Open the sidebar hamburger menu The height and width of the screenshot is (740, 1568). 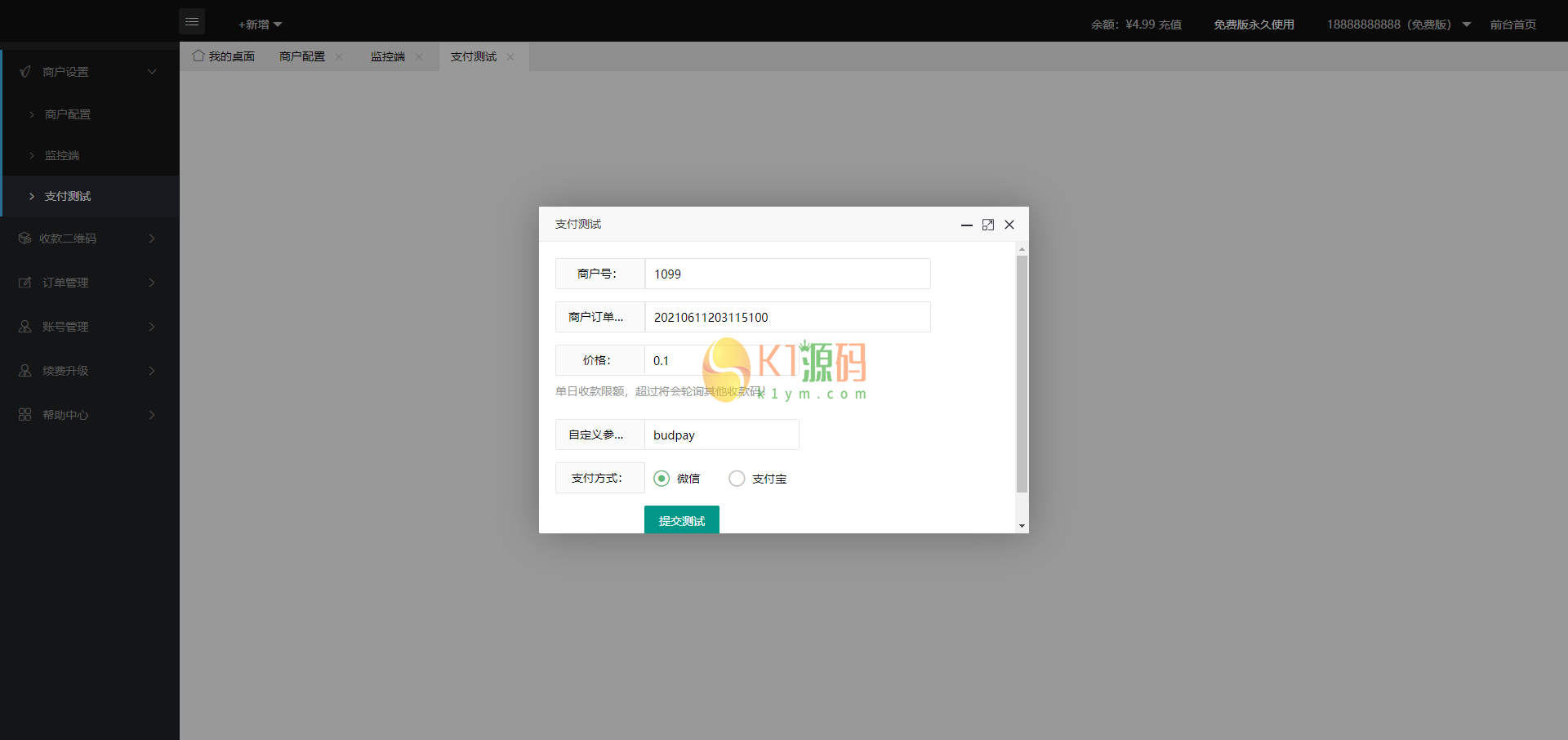tap(192, 21)
